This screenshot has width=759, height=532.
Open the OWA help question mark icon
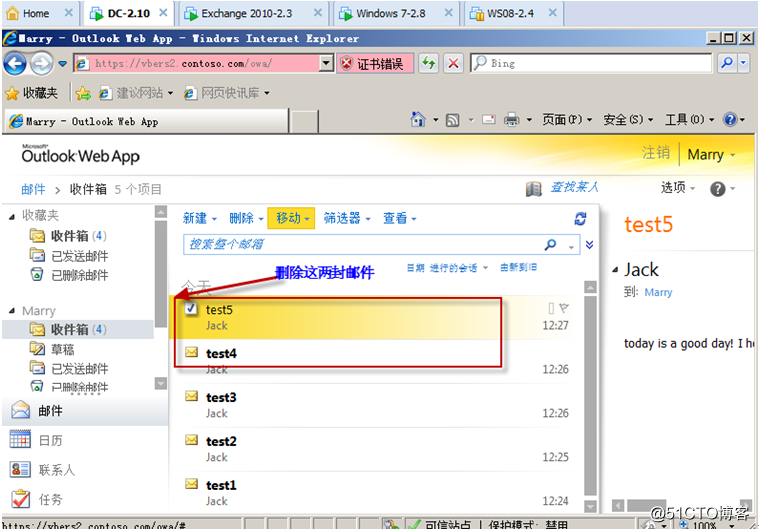click(717, 189)
